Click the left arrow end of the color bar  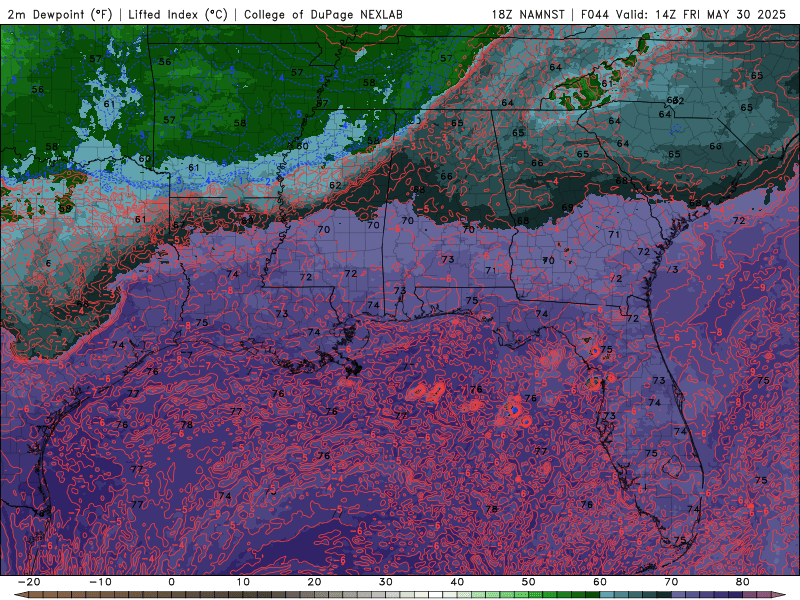pos(19,595)
